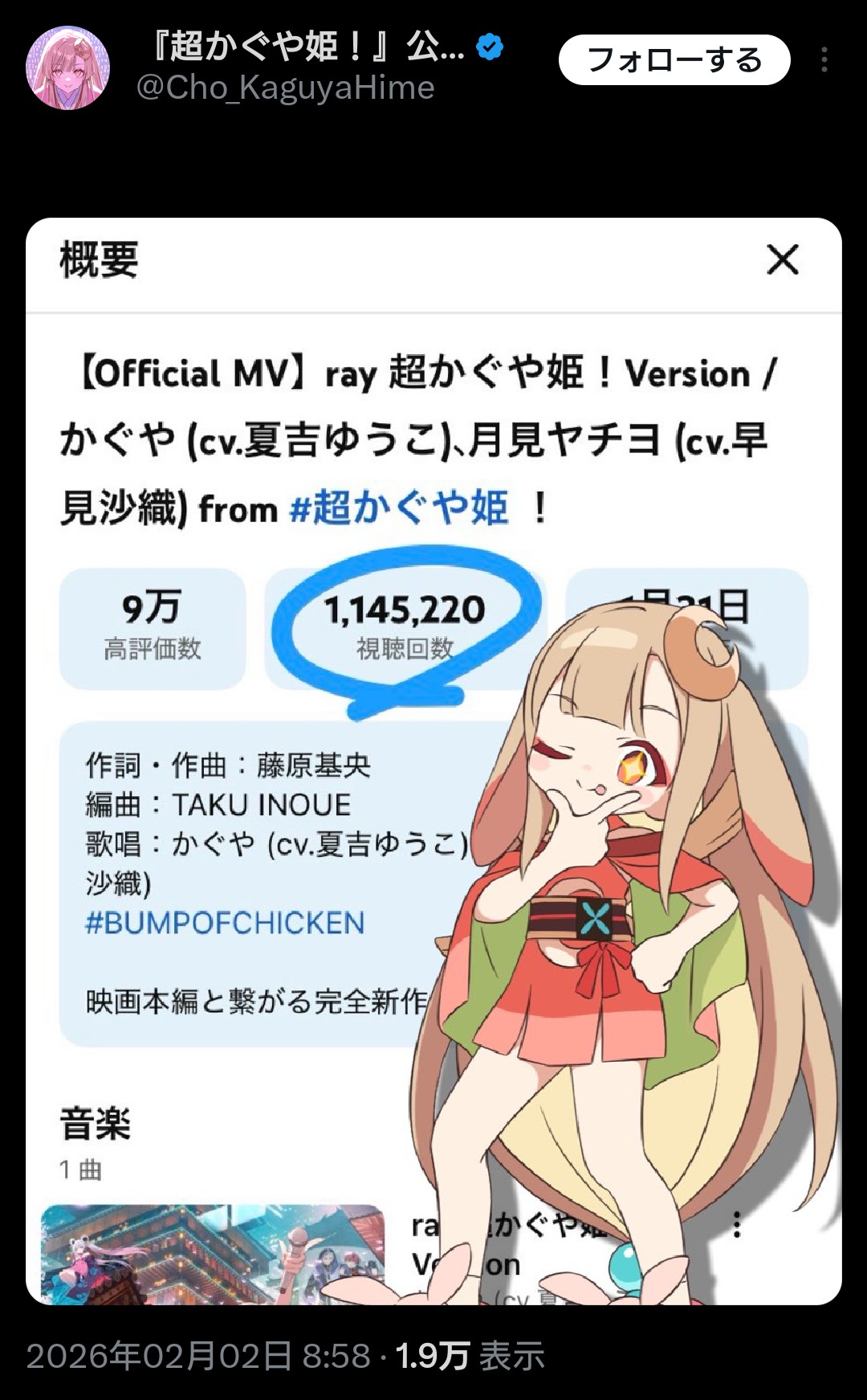
Task: Open the 超かぐや姫 profile avatar
Action: 68,67
